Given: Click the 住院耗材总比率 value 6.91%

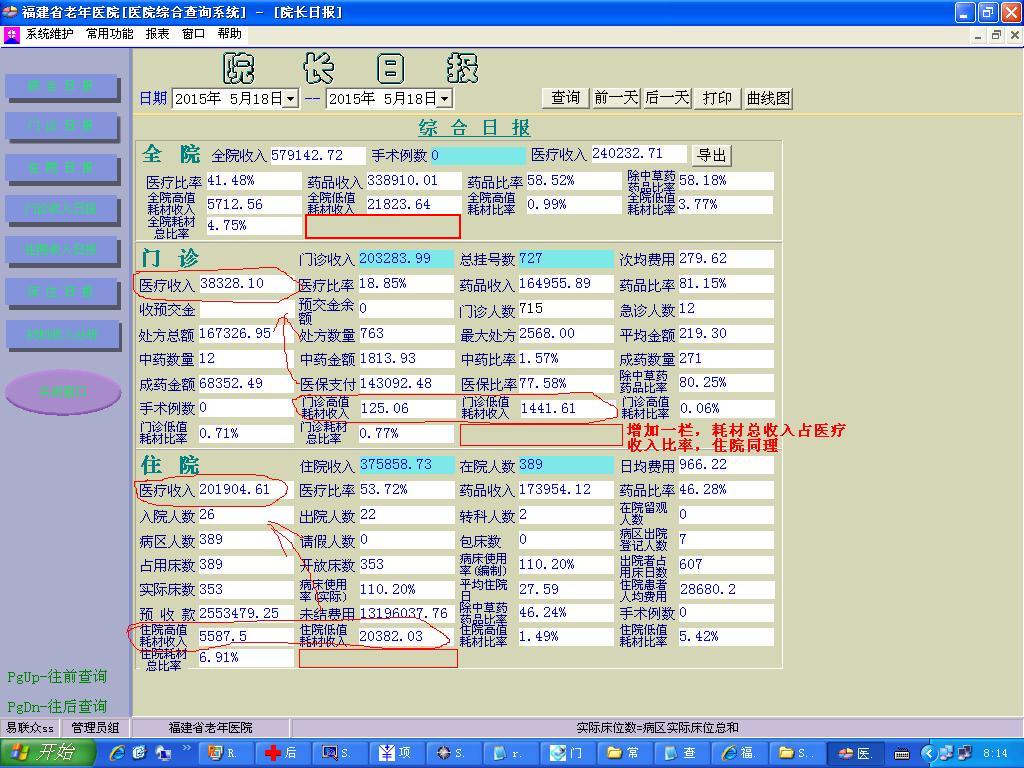Looking at the screenshot, I should coord(246,658).
